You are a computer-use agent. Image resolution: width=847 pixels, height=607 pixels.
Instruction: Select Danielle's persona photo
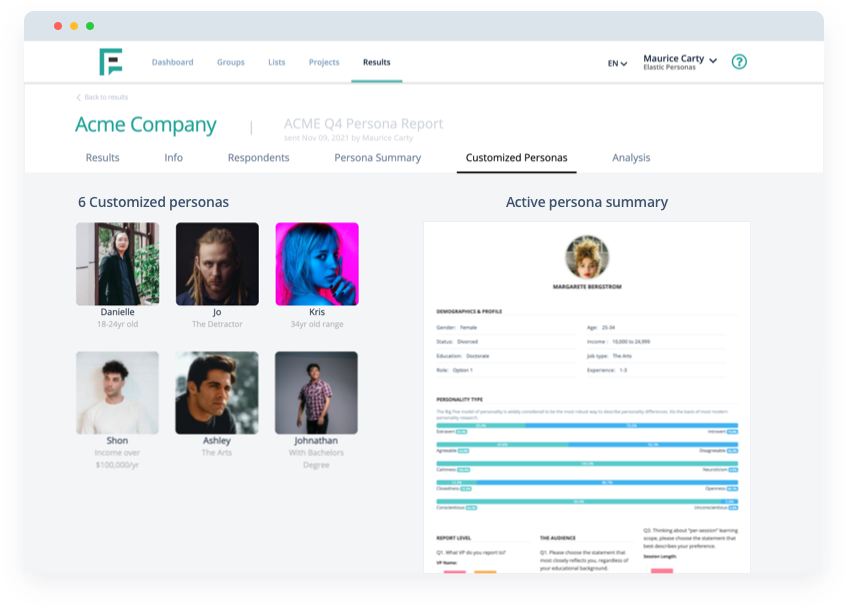117,264
